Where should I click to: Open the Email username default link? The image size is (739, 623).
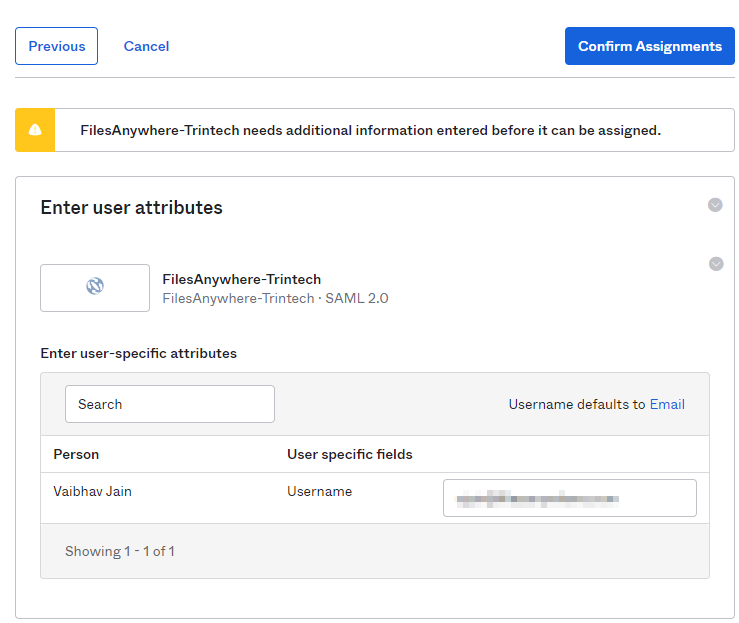click(667, 404)
